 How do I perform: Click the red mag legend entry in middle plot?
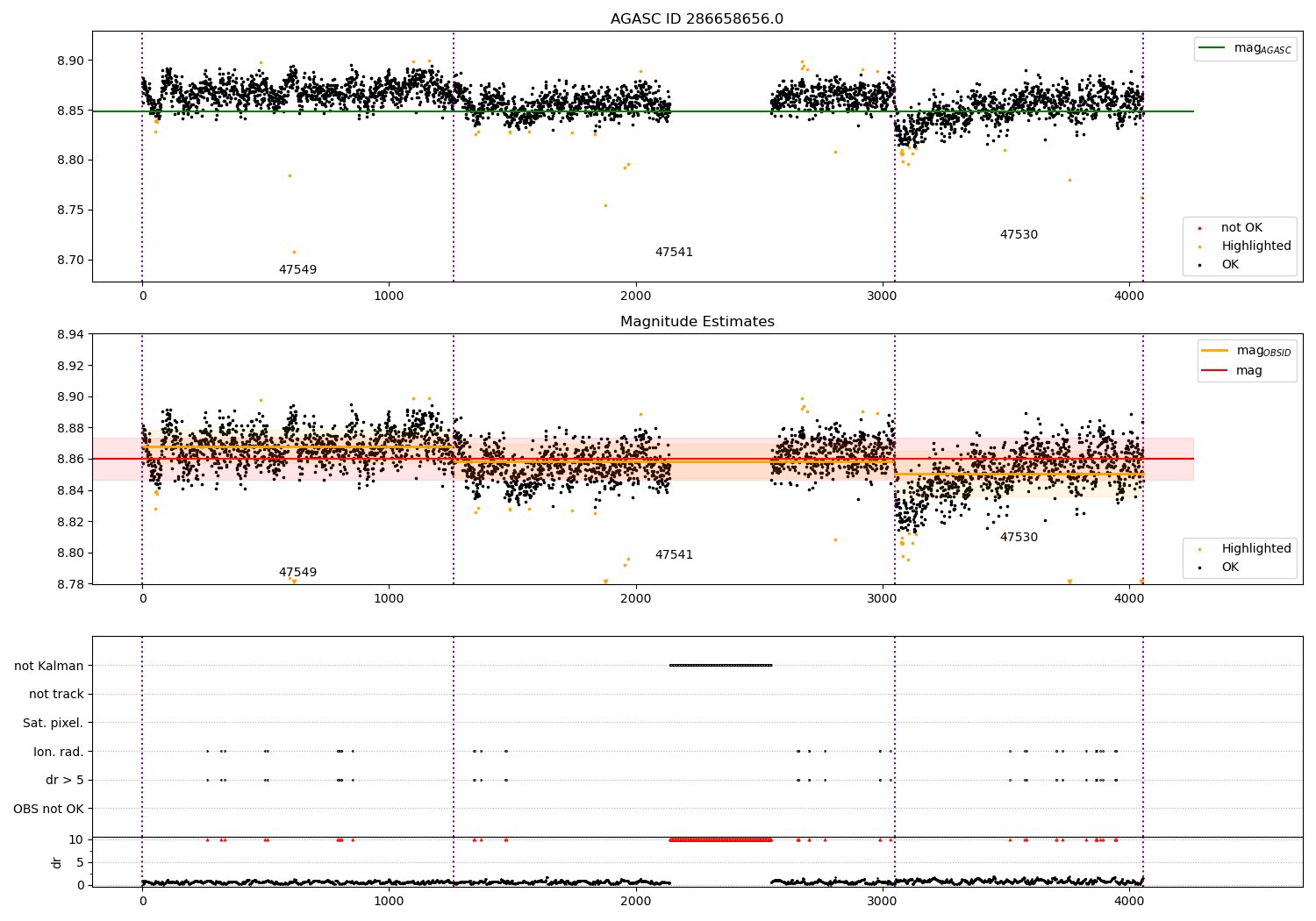pos(1232,371)
